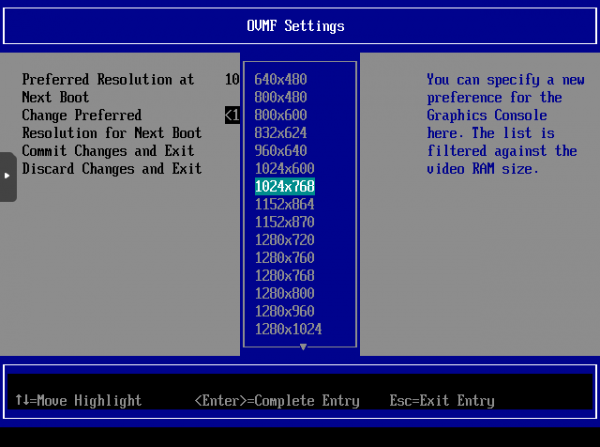
Task: Click Change Preferred Resolution for Next Boot
Action: (x=111, y=124)
